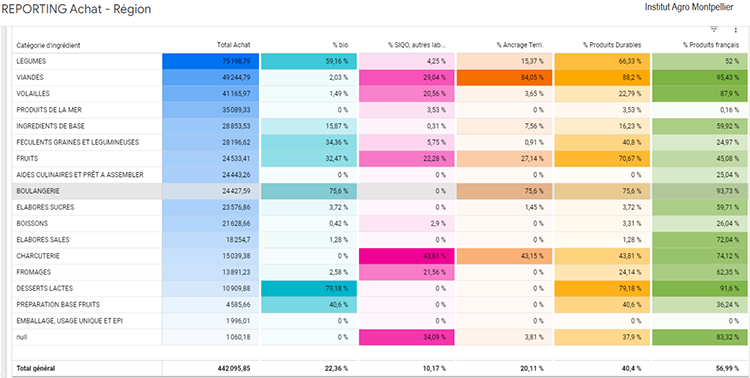Select the LEGUMES row label
This screenshot has height=378, width=750.
click(31, 62)
